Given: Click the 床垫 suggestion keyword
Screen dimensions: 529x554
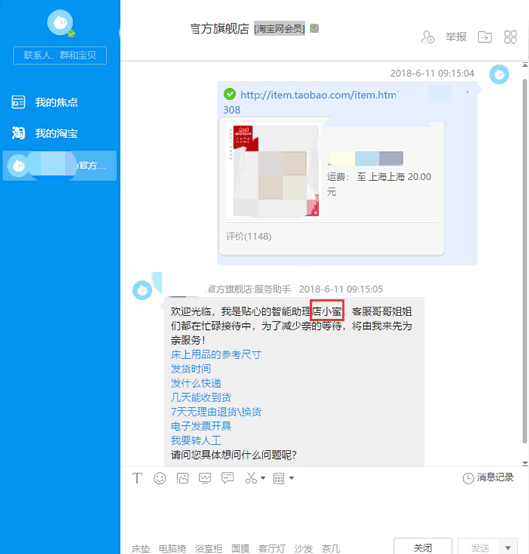Looking at the screenshot, I should (x=141, y=548).
